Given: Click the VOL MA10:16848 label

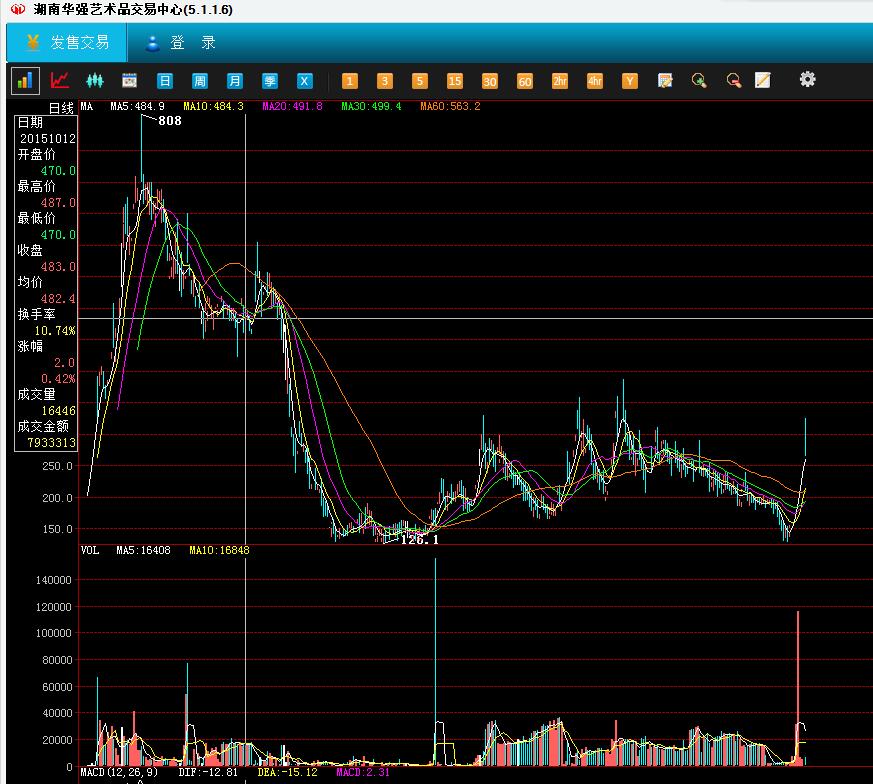Looking at the screenshot, I should pyautogui.click(x=219, y=550).
